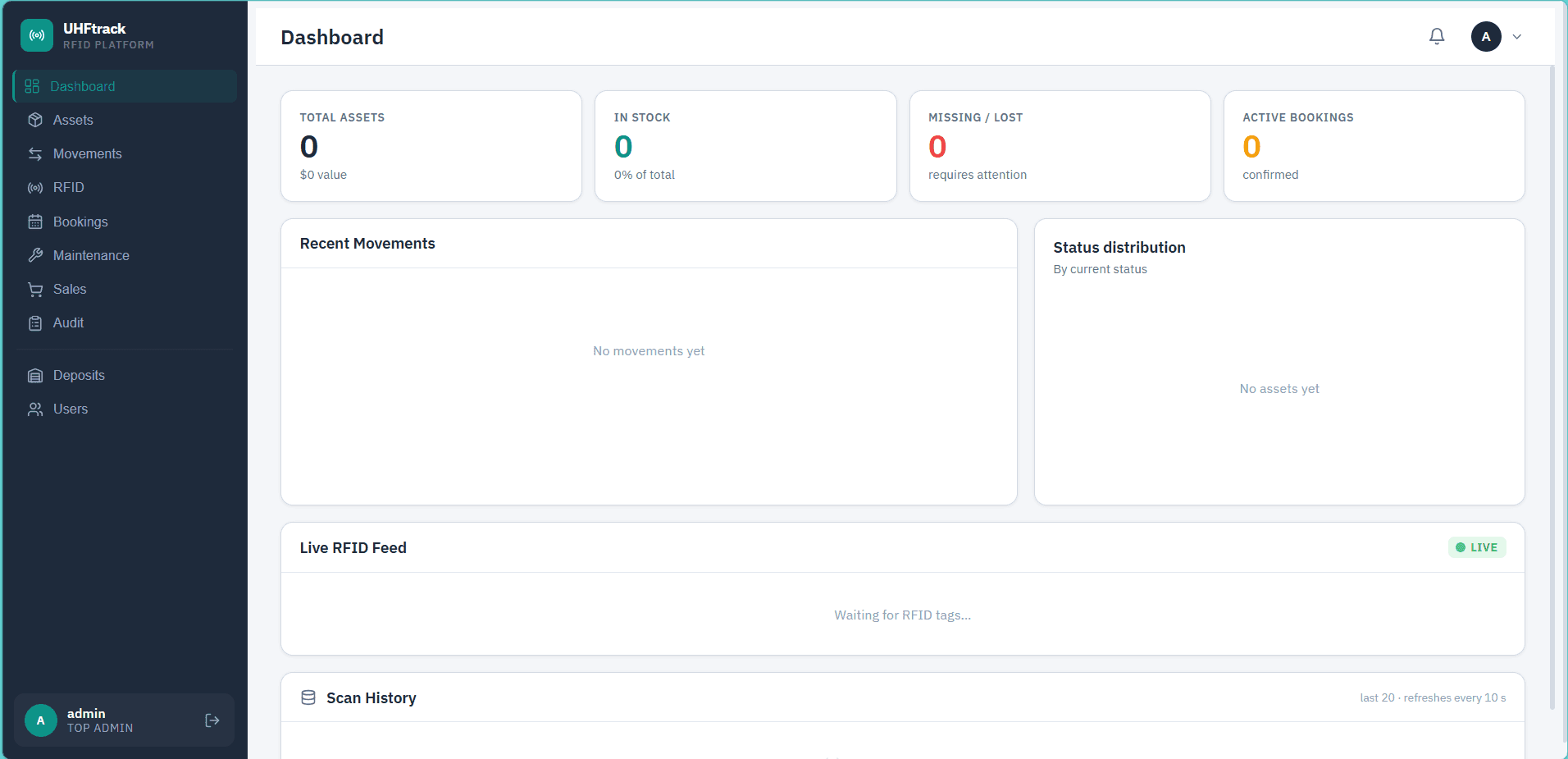This screenshot has height=759, width=1568.
Task: Click the Deposits building icon
Action: [x=35, y=375]
